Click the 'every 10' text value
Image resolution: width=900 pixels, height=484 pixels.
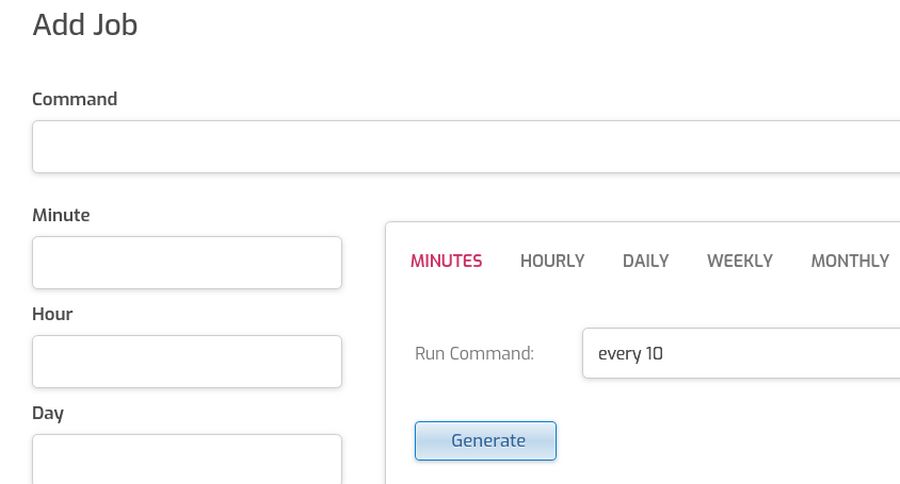click(x=630, y=353)
